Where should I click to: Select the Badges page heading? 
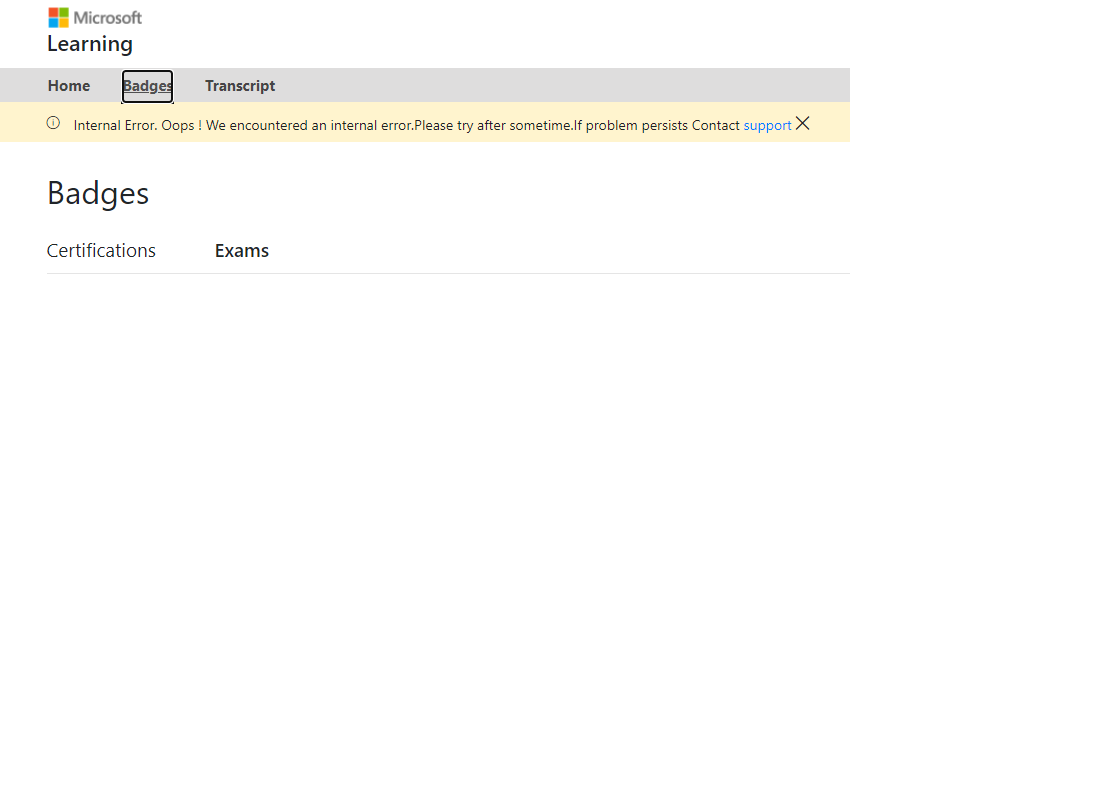click(97, 193)
